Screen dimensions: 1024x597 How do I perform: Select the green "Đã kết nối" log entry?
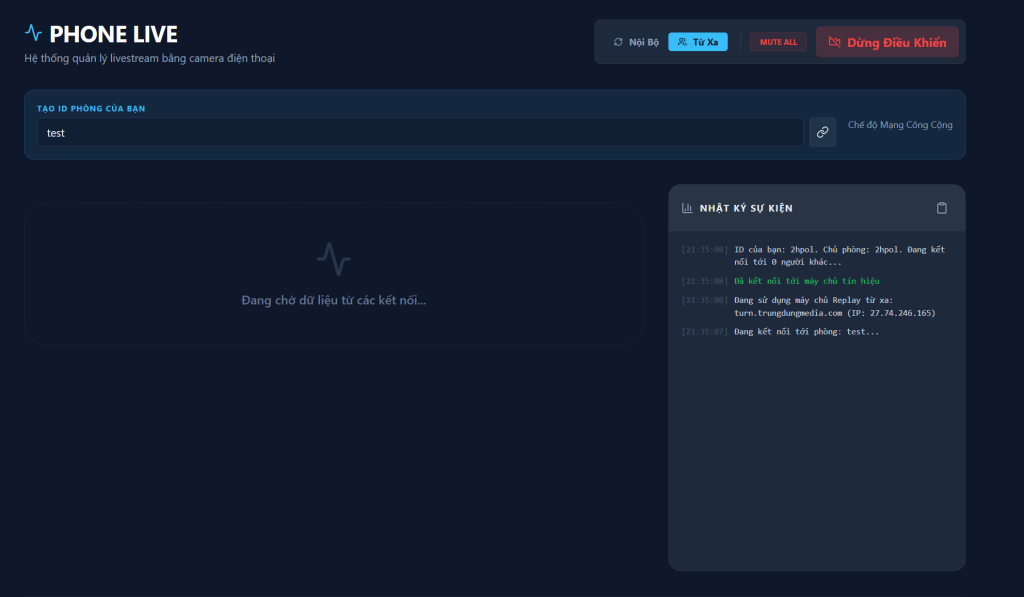(806, 281)
